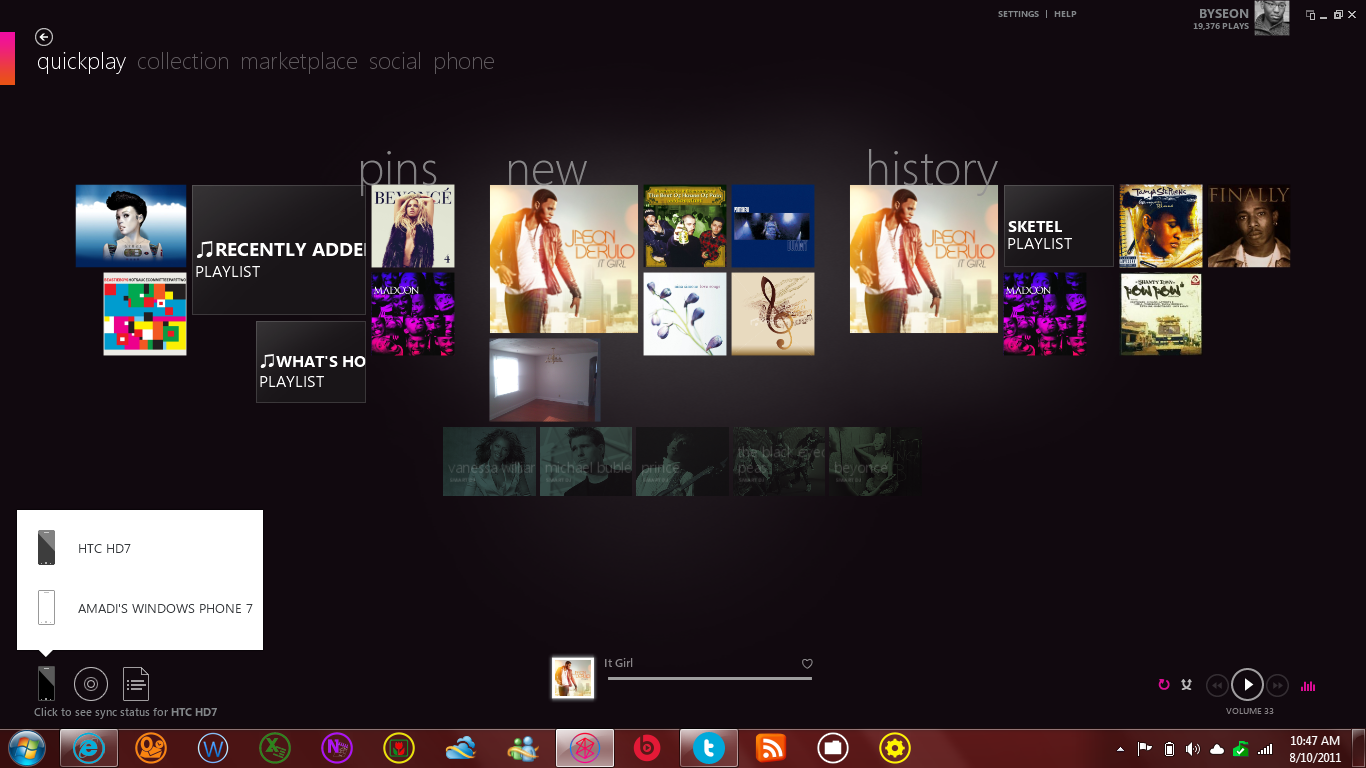Click the It Girl now playing thumbnail
This screenshot has height=768, width=1366.
pyautogui.click(x=573, y=677)
